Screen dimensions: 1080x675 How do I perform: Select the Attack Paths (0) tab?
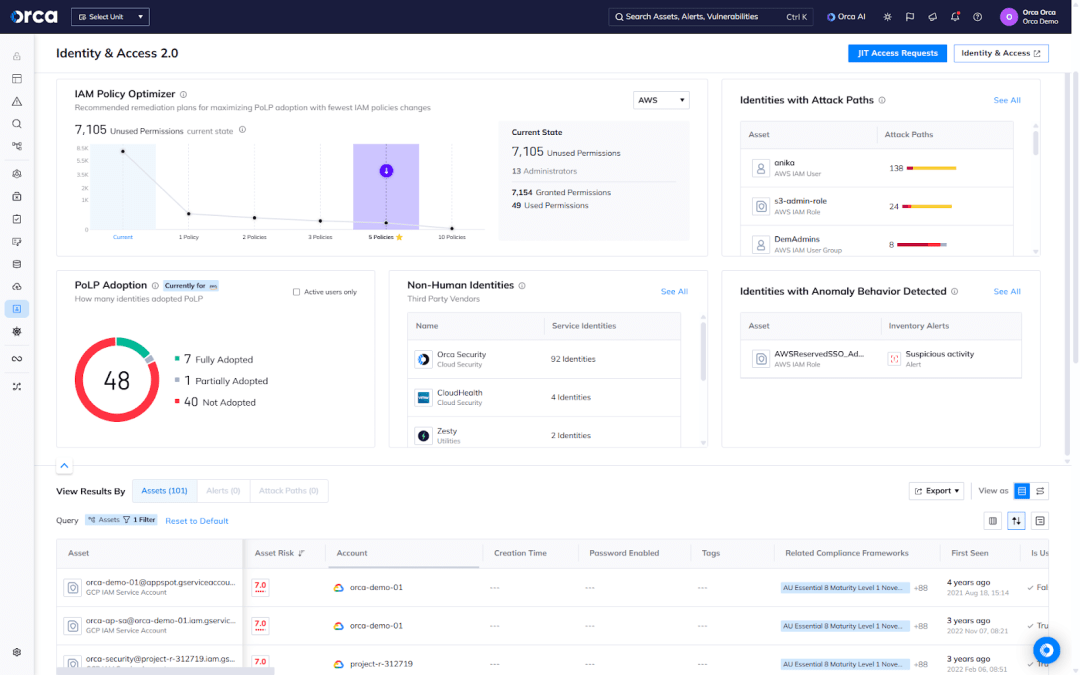(x=289, y=490)
